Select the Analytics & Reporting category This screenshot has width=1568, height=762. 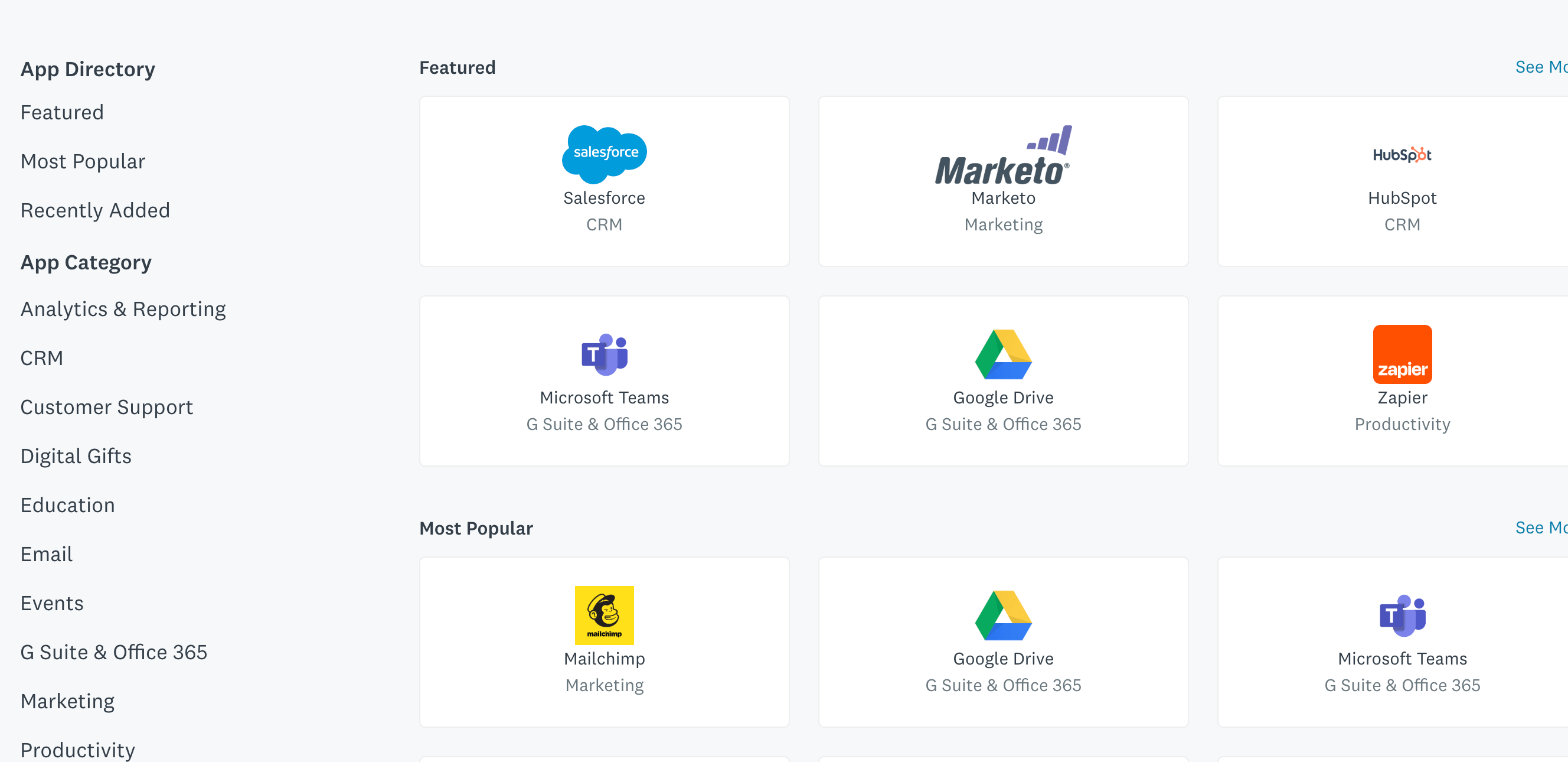[123, 310]
